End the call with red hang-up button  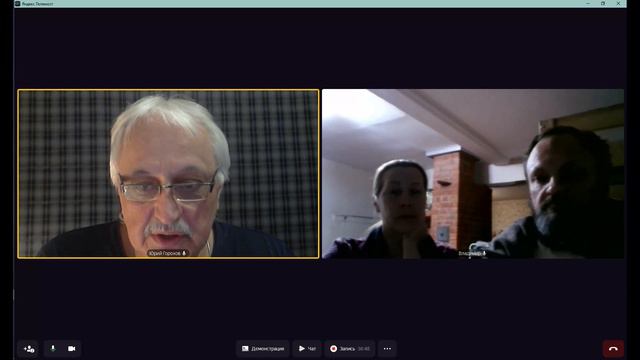[613, 349]
